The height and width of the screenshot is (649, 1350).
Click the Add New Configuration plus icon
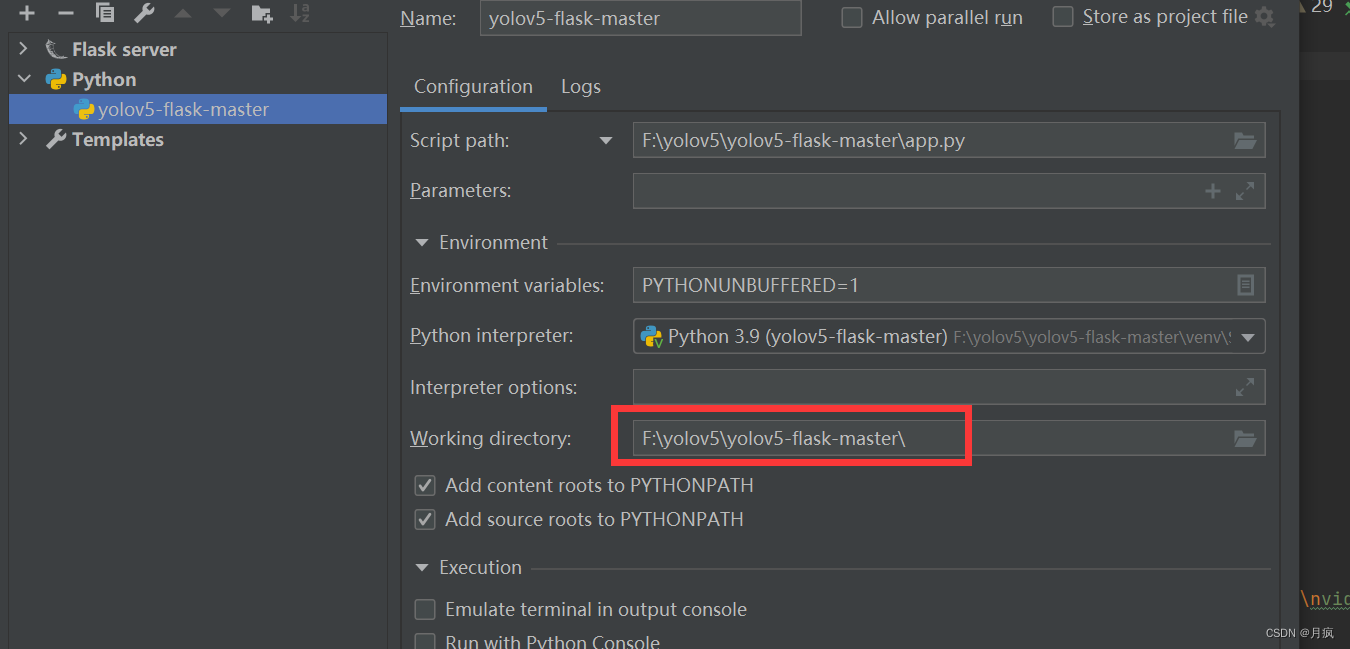pos(27,13)
